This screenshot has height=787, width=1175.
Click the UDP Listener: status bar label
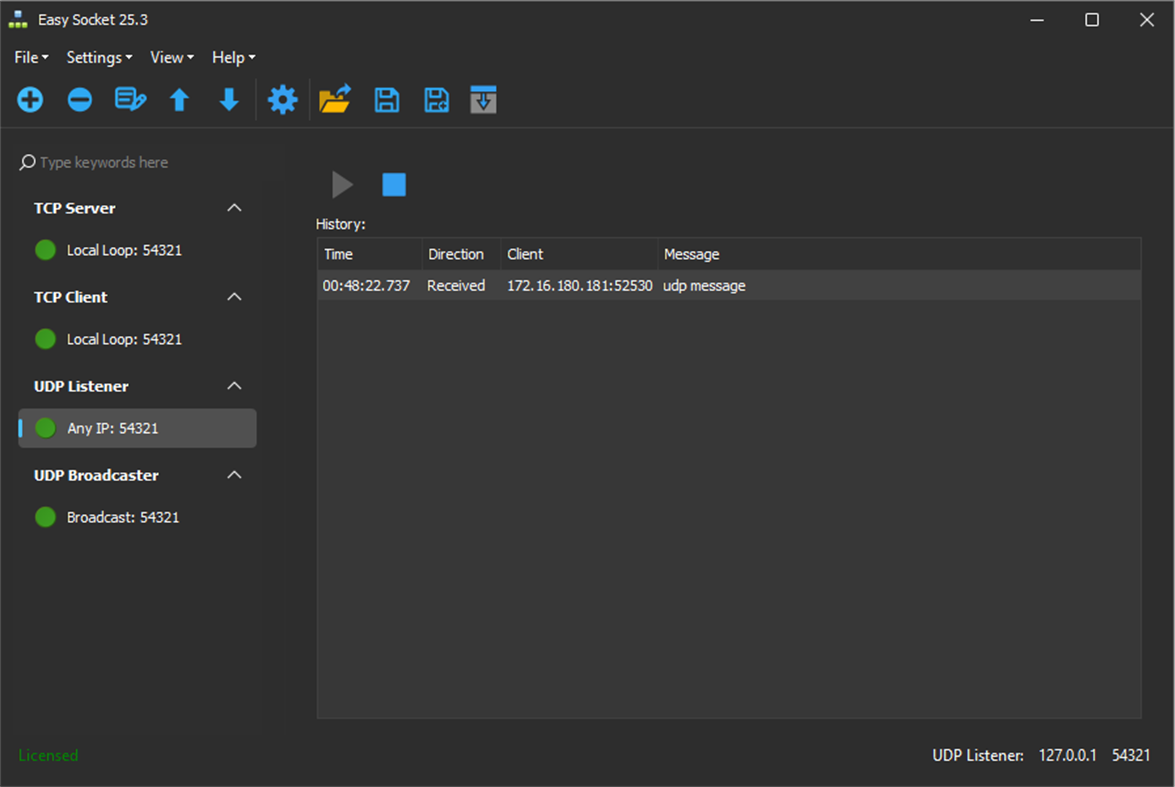(978, 756)
